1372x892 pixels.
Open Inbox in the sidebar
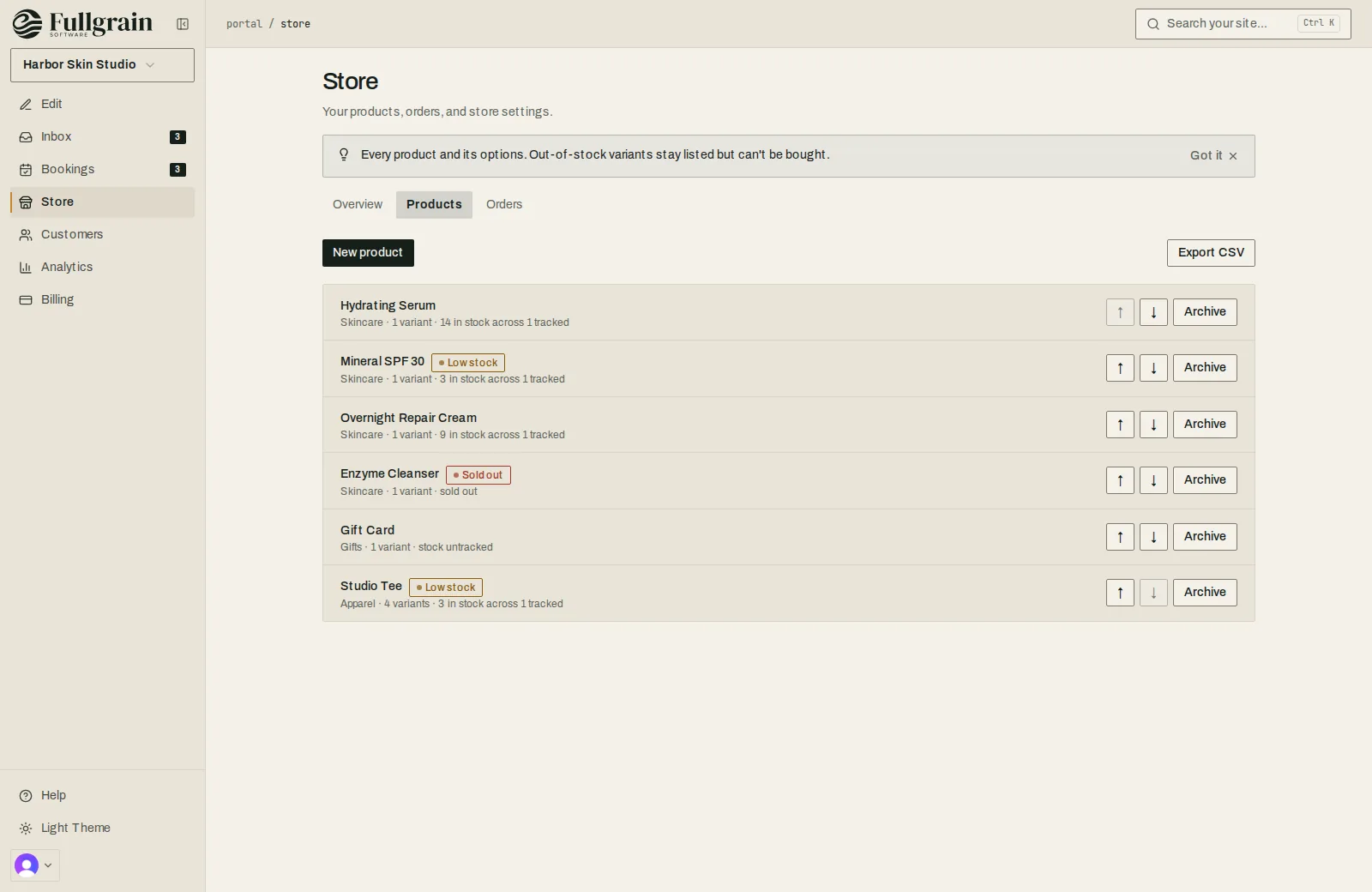tap(102, 136)
